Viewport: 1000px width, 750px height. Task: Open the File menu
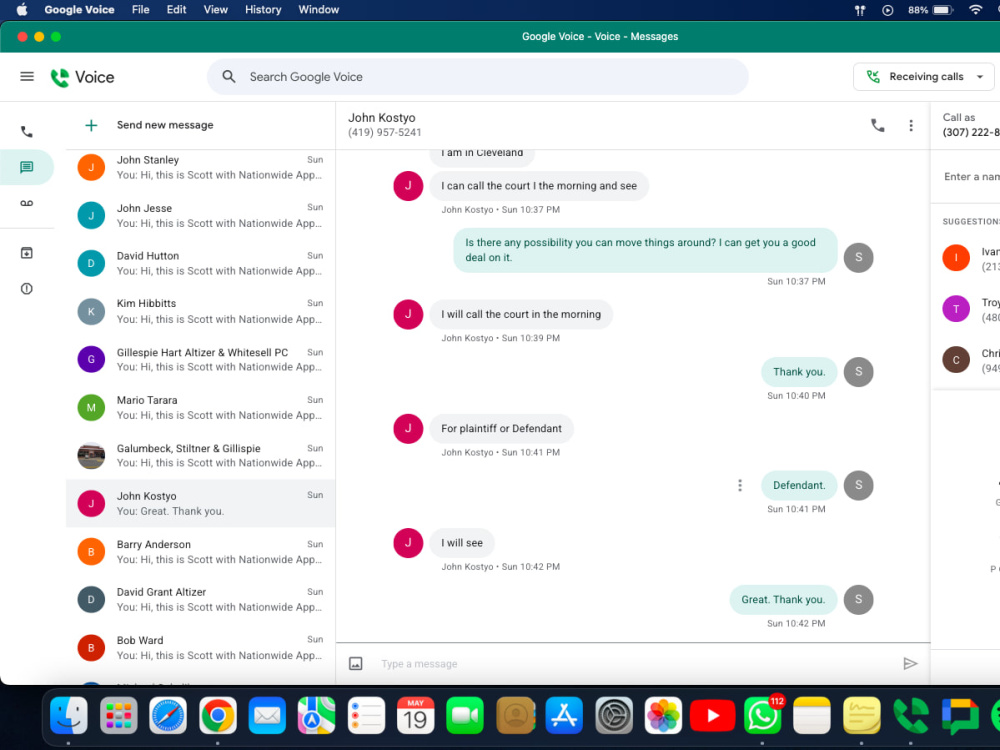[x=140, y=10]
